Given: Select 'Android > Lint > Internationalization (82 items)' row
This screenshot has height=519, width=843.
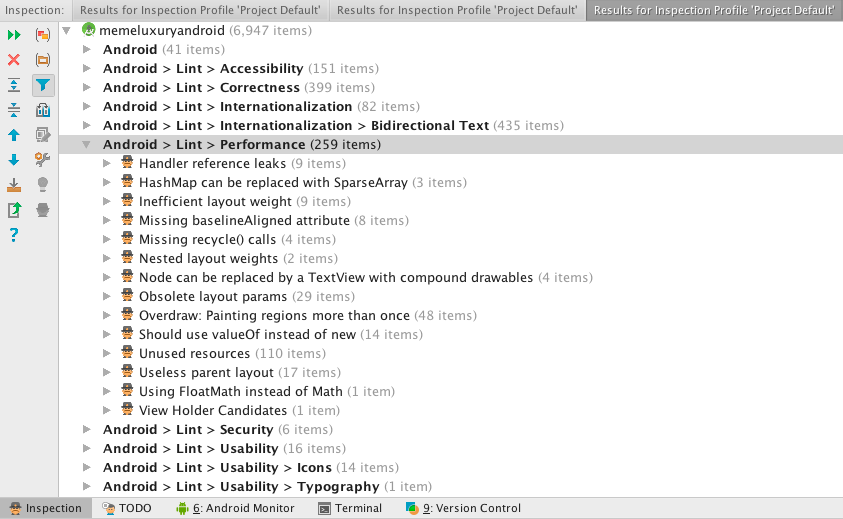Looking at the screenshot, I should tap(451, 106).
